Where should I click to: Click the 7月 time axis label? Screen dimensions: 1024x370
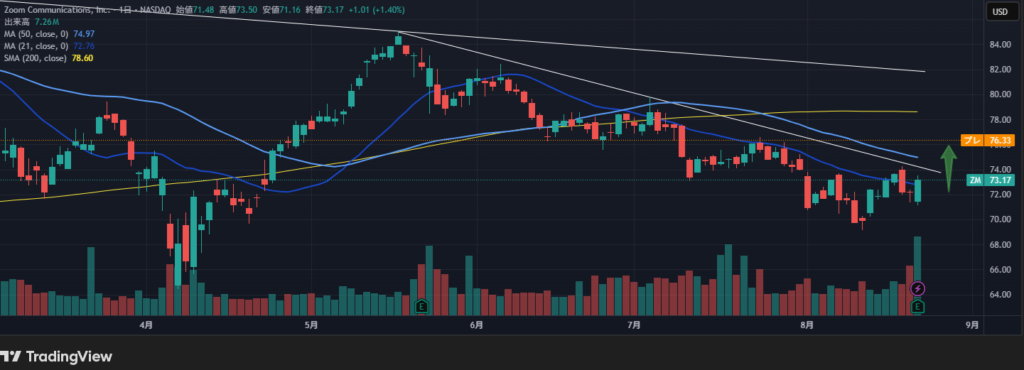coord(633,325)
